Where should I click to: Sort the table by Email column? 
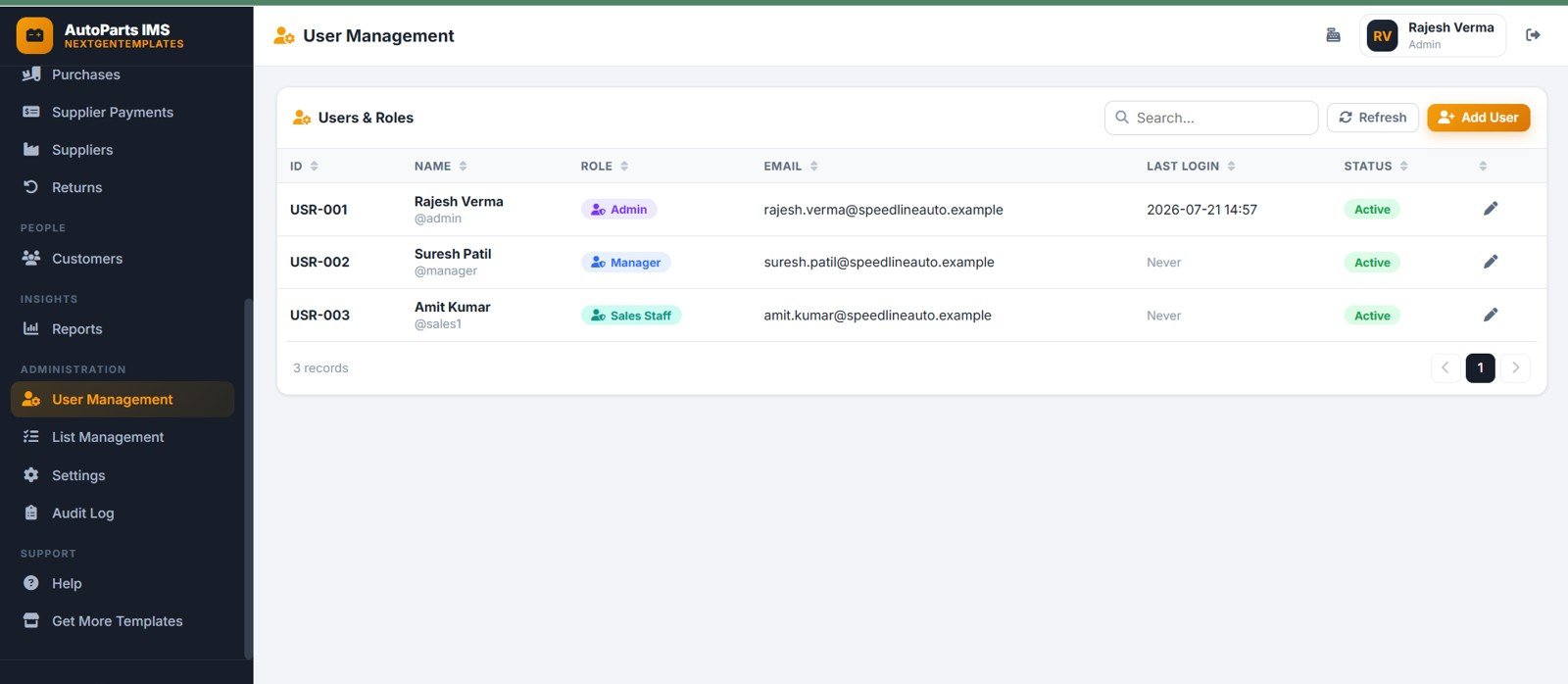790,167
